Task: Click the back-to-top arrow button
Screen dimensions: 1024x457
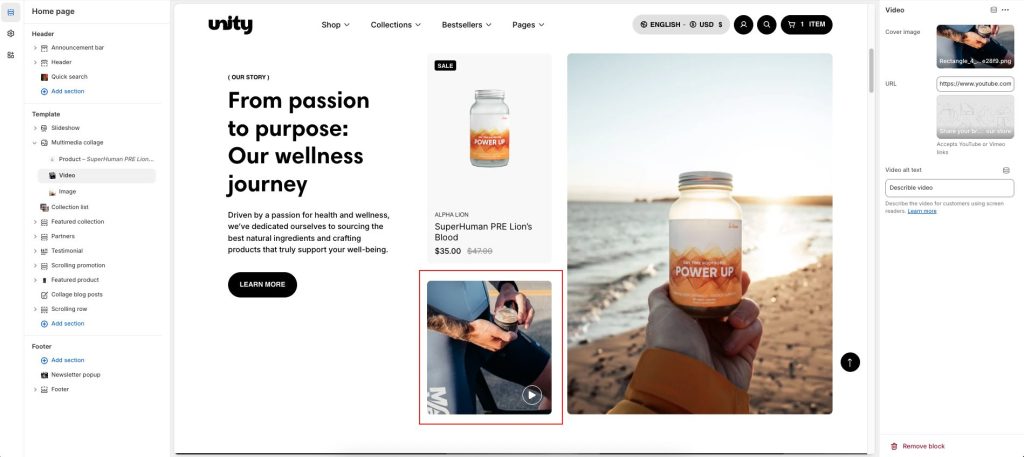Action: (850, 362)
